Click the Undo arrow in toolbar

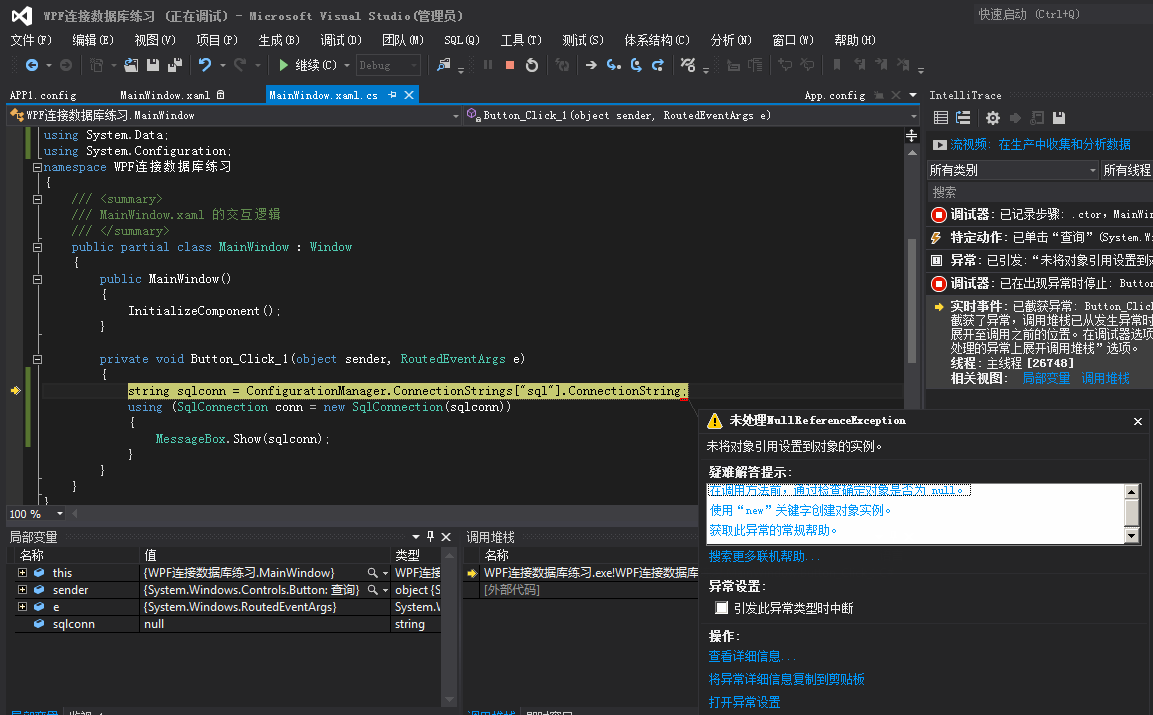(205, 65)
